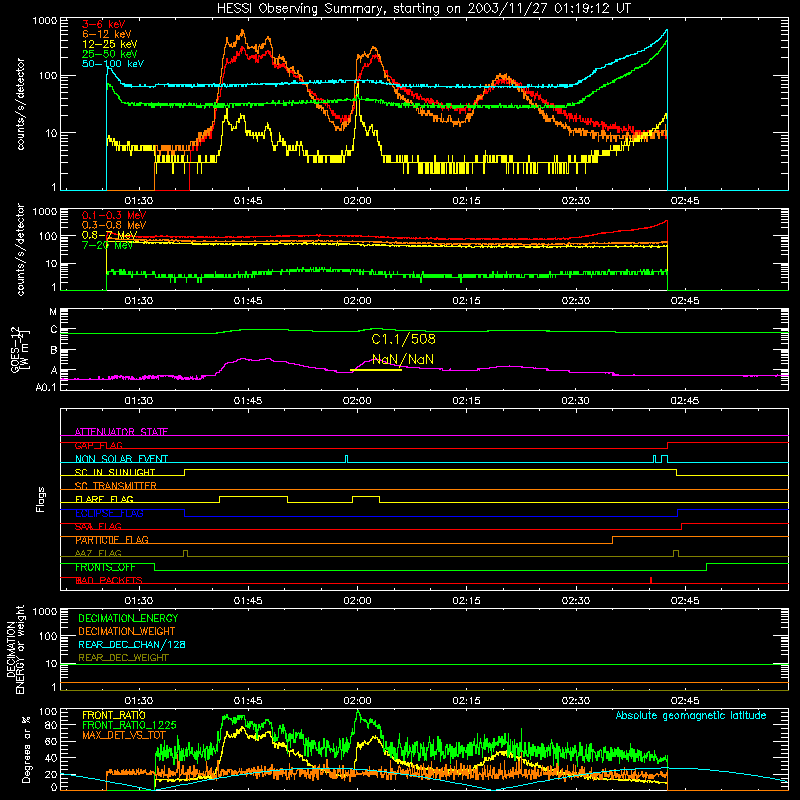Select the 'GAP_FLAG' label
Viewport: 800px width, 800px height.
(x=98, y=445)
